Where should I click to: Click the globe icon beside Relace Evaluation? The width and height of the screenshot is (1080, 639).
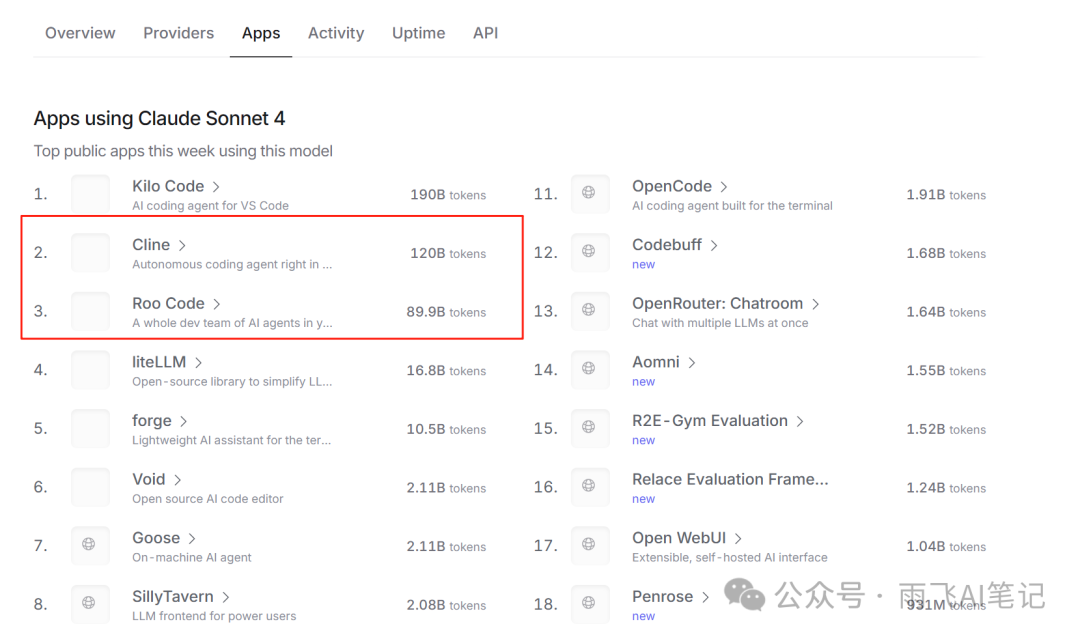click(589, 485)
